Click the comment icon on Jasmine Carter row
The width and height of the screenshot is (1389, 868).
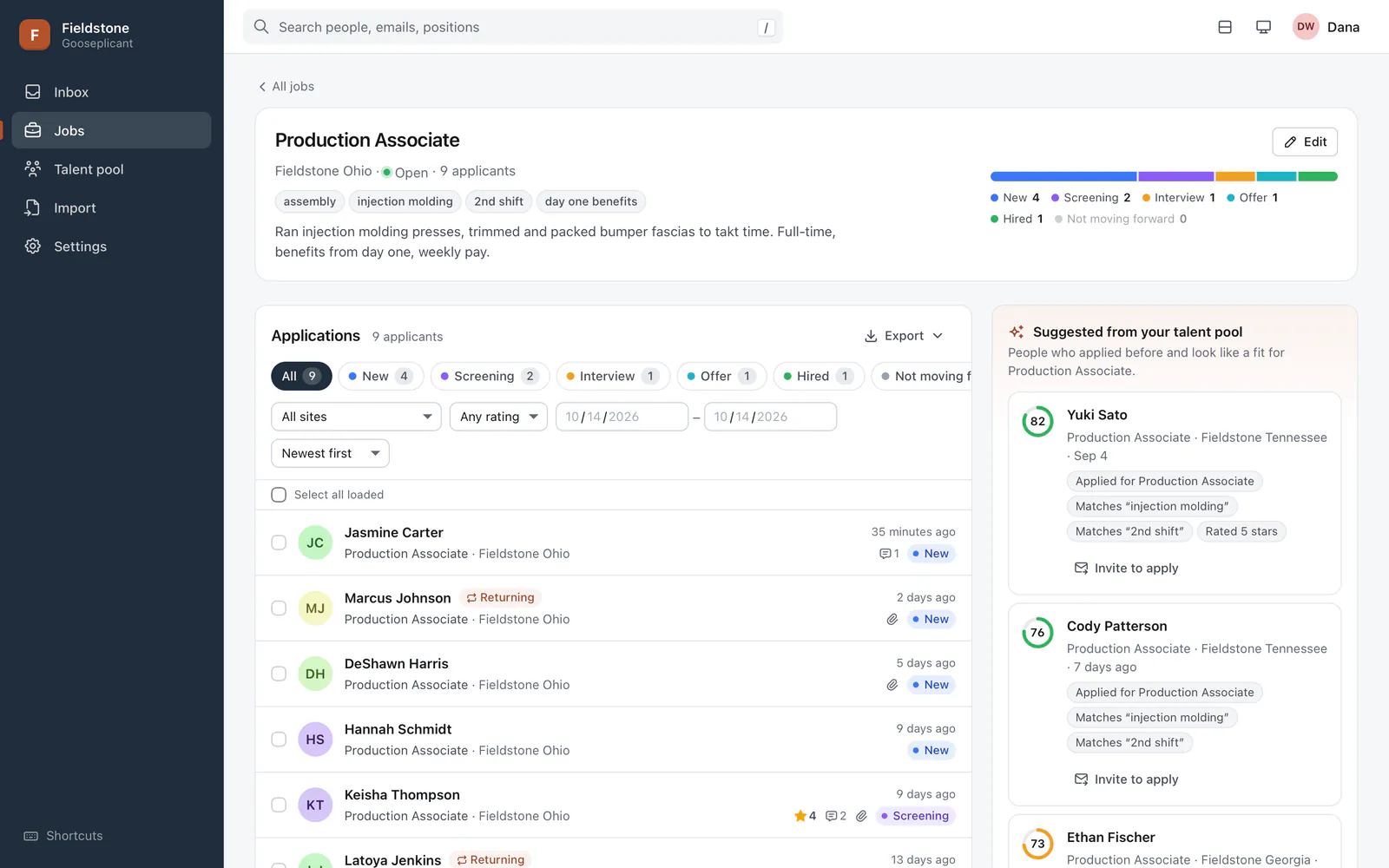point(885,554)
